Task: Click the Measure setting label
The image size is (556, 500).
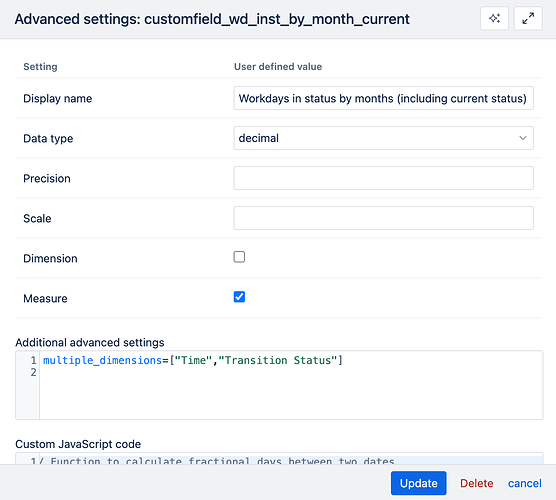Action: click(x=45, y=299)
